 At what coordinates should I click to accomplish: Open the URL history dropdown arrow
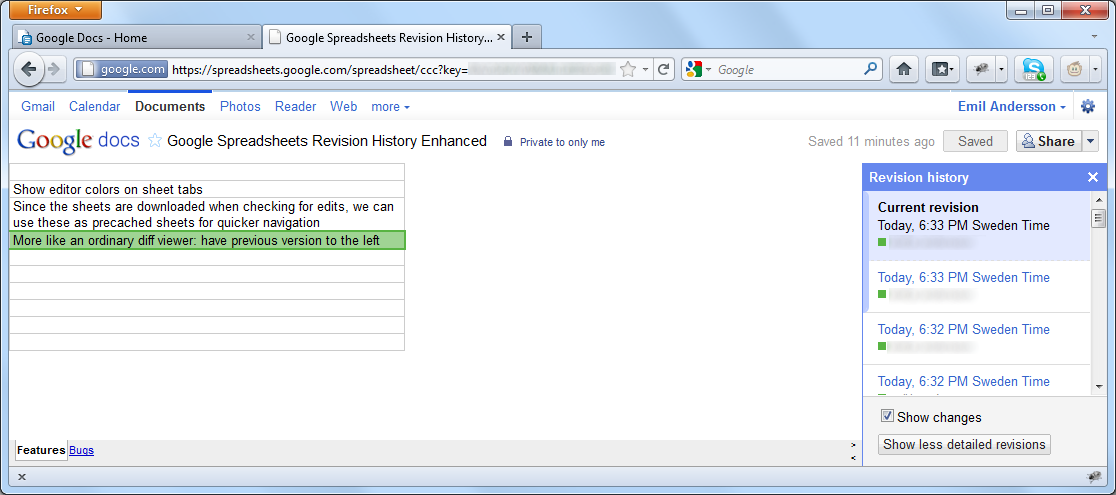pos(645,69)
